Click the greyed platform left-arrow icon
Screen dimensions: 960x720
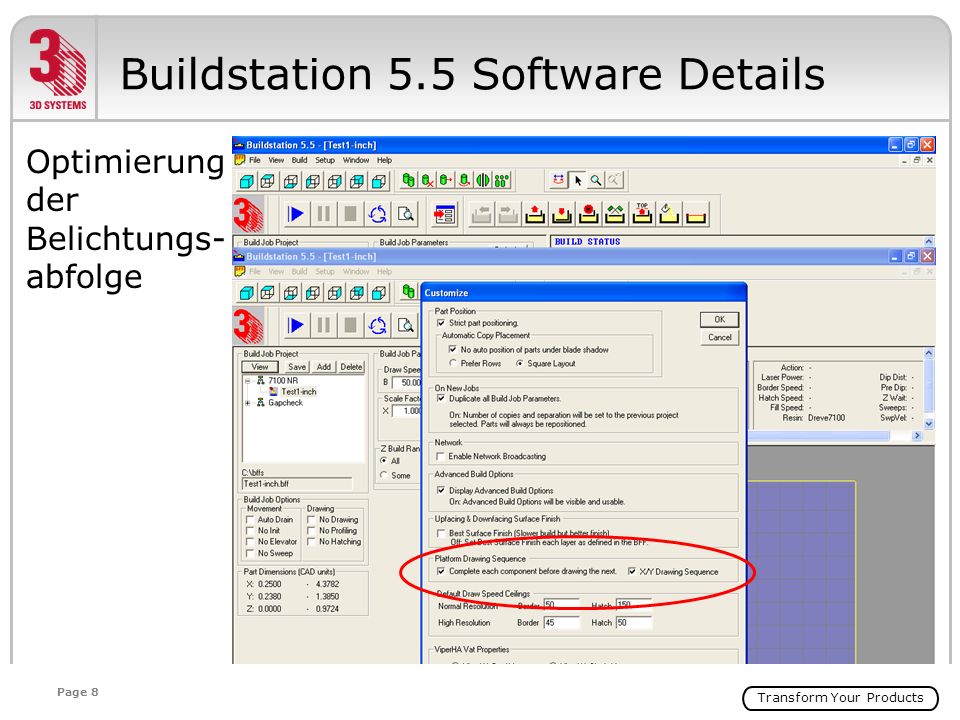482,214
